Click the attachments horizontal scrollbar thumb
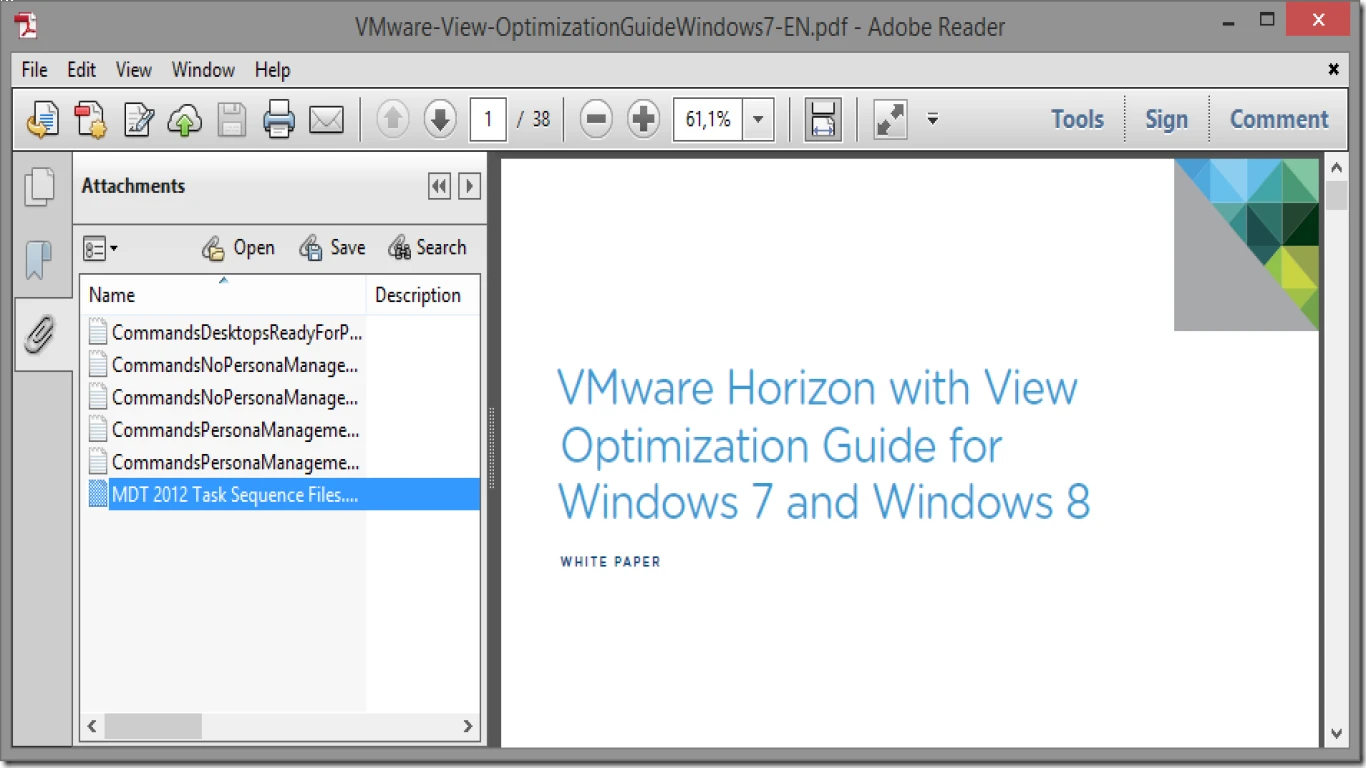 click(153, 726)
